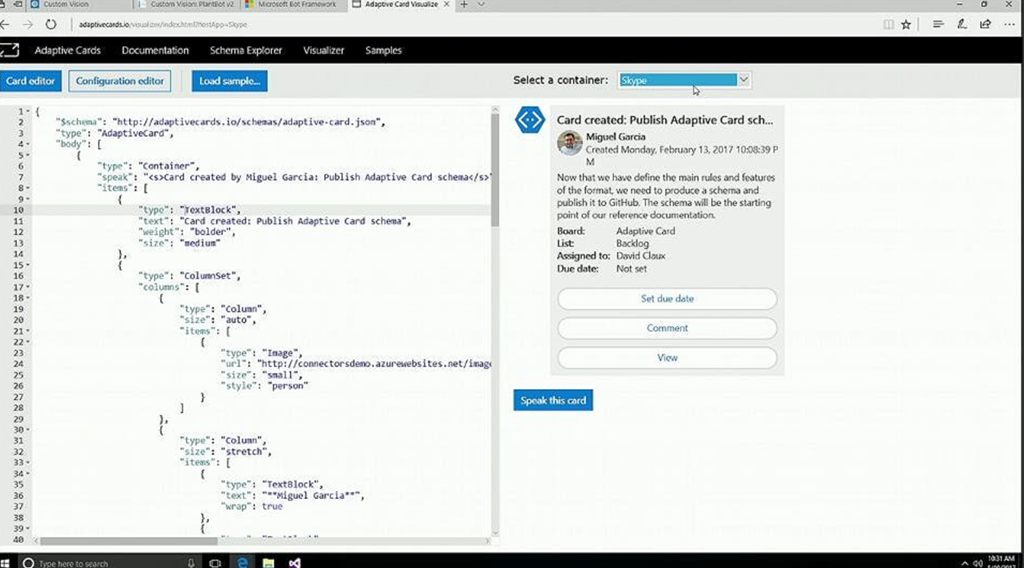
Task: Click the card title 'Card created: Publish Adaptive Card sch...'
Action: pyautogui.click(x=665, y=120)
